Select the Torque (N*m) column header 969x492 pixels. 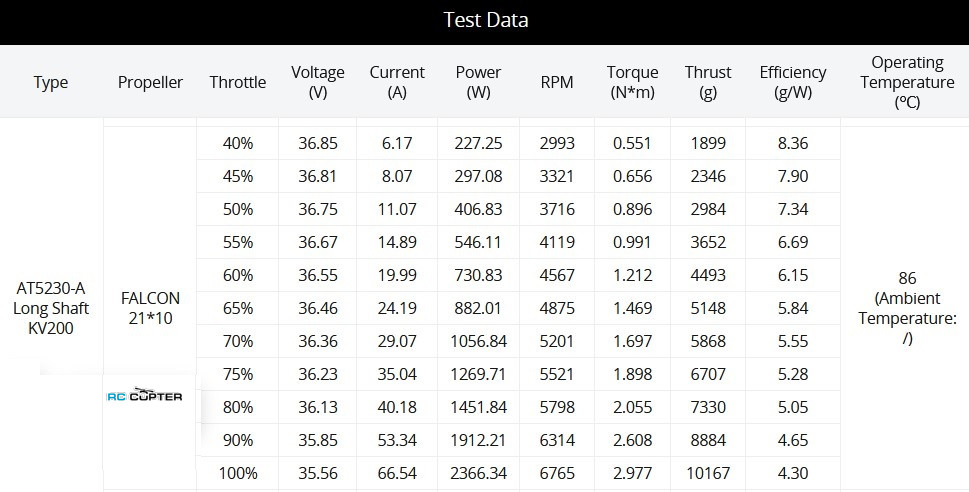pyautogui.click(x=632, y=82)
